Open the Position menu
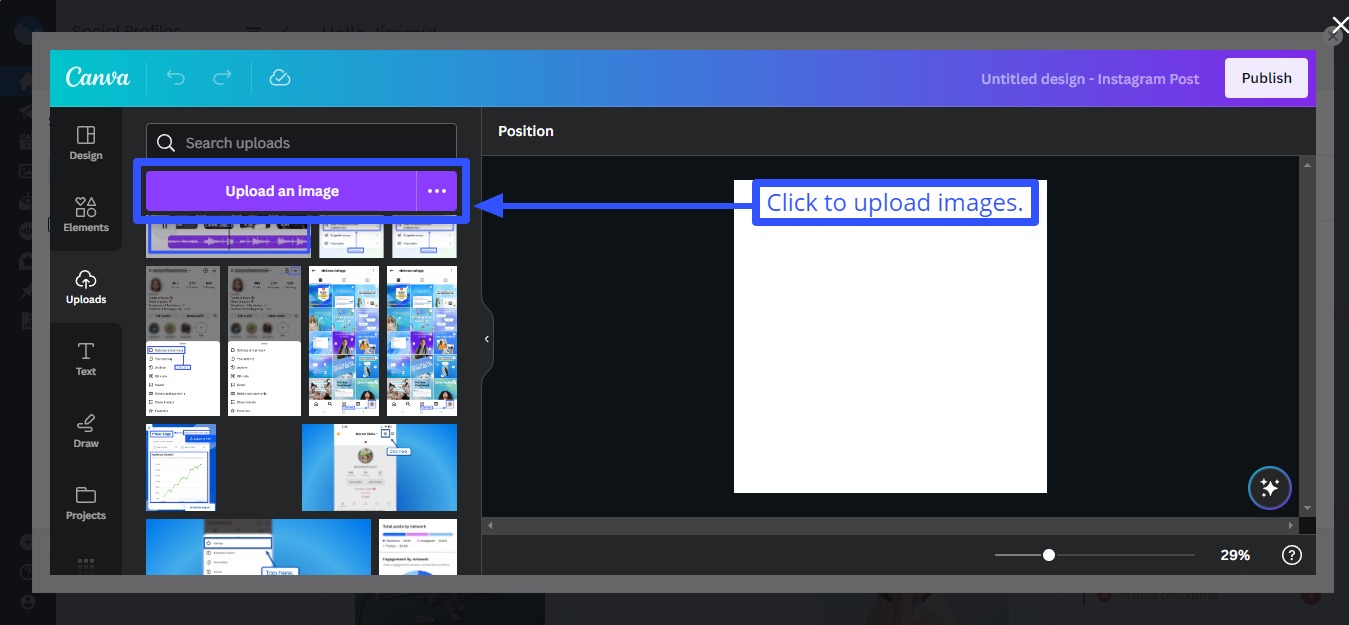This screenshot has width=1349, height=625. [525, 131]
